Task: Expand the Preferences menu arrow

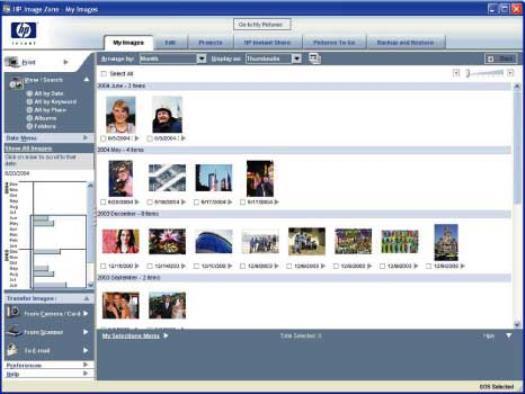Action: 85,365
